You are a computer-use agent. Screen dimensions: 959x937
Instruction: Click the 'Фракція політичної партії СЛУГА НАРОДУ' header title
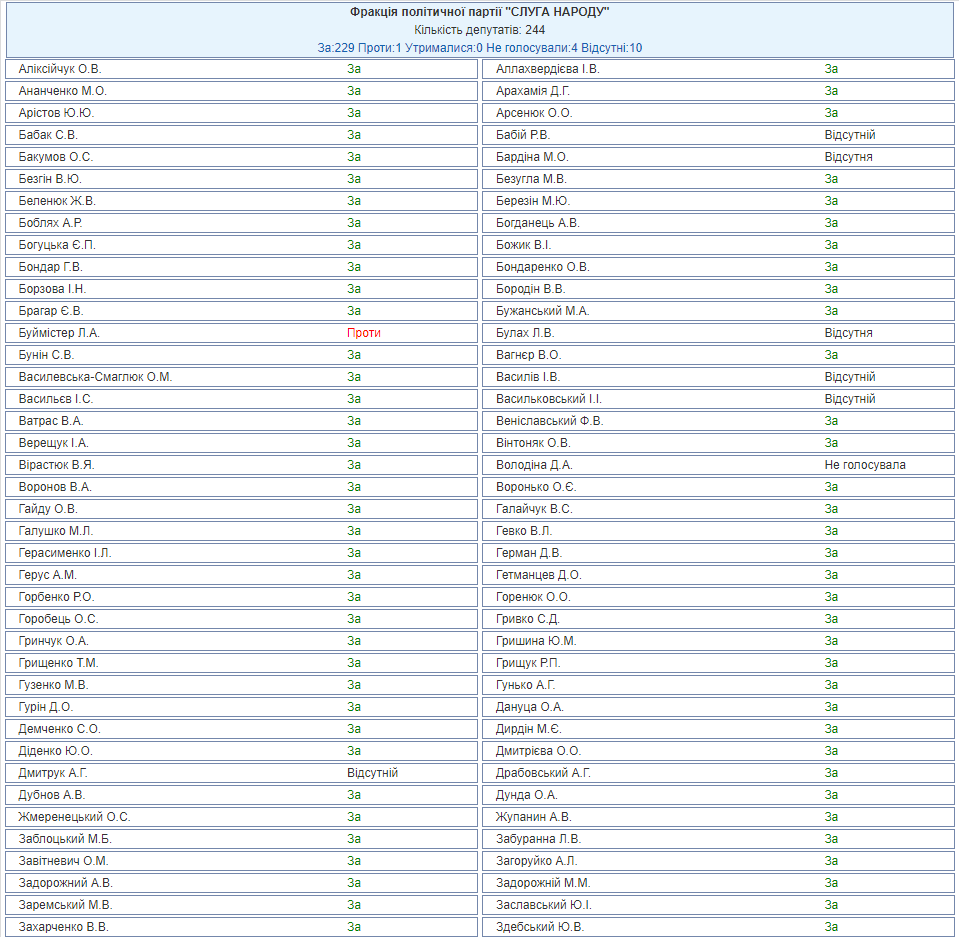pyautogui.click(x=479, y=12)
